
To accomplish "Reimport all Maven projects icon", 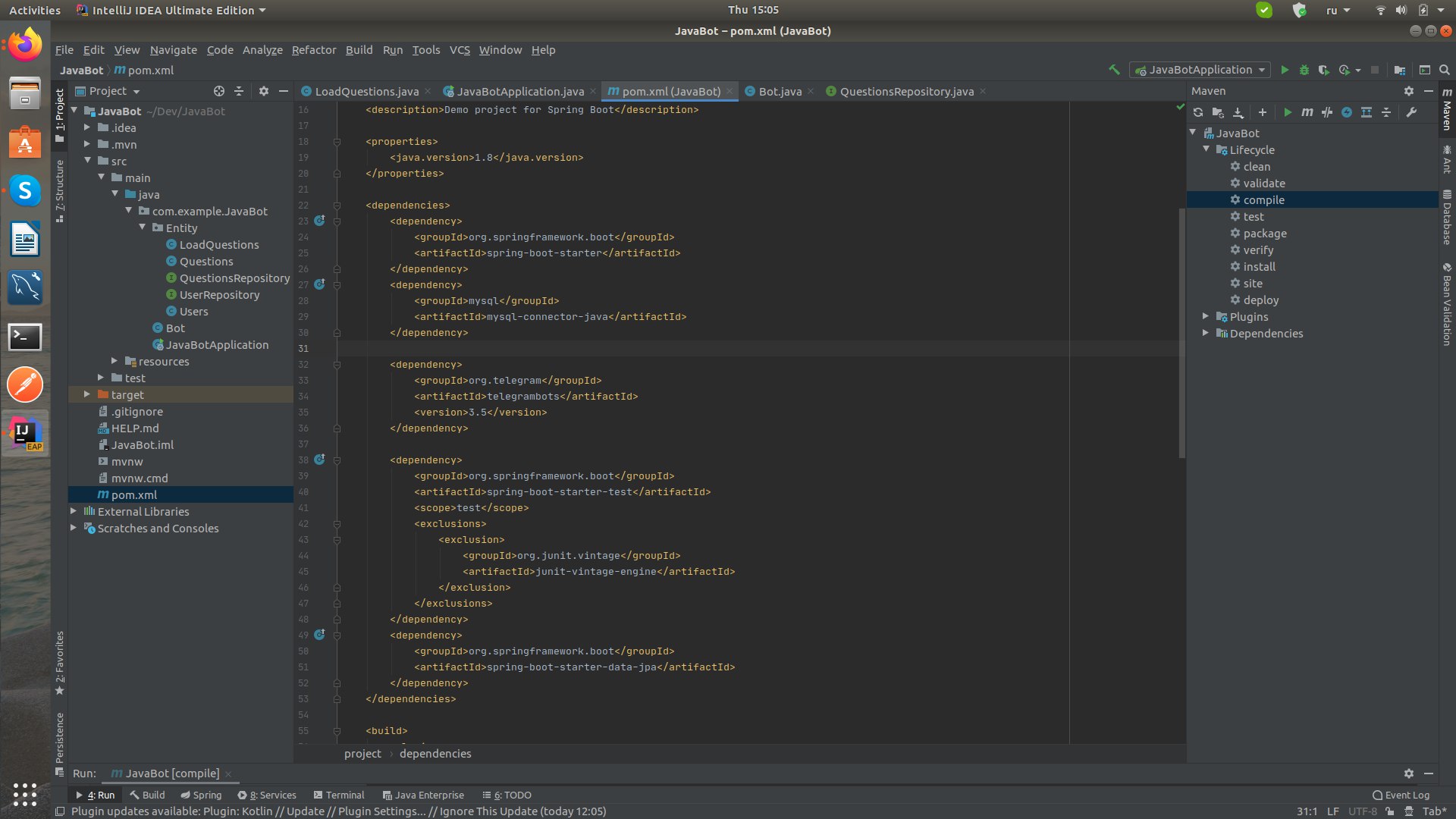I will (x=1198, y=112).
